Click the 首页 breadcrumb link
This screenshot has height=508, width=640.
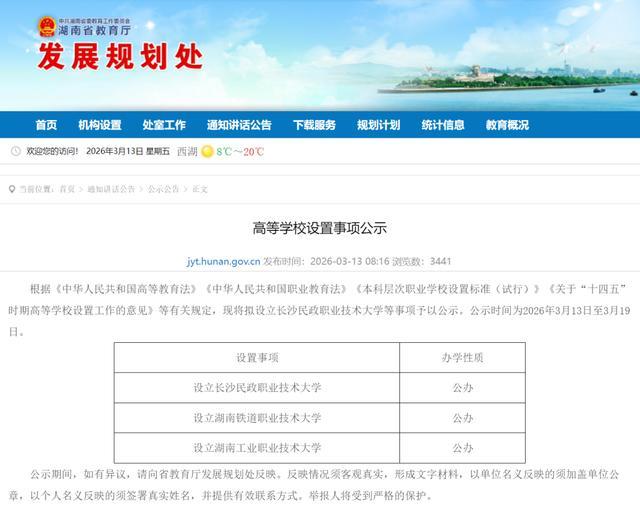(67, 189)
